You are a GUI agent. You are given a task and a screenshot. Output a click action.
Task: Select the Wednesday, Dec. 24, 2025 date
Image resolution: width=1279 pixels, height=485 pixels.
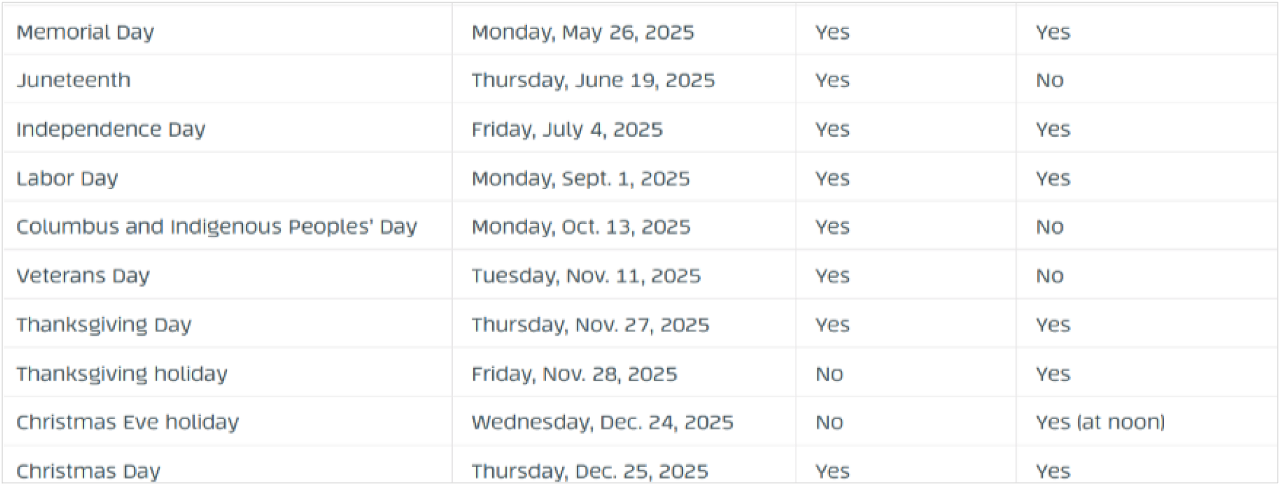[x=602, y=422]
